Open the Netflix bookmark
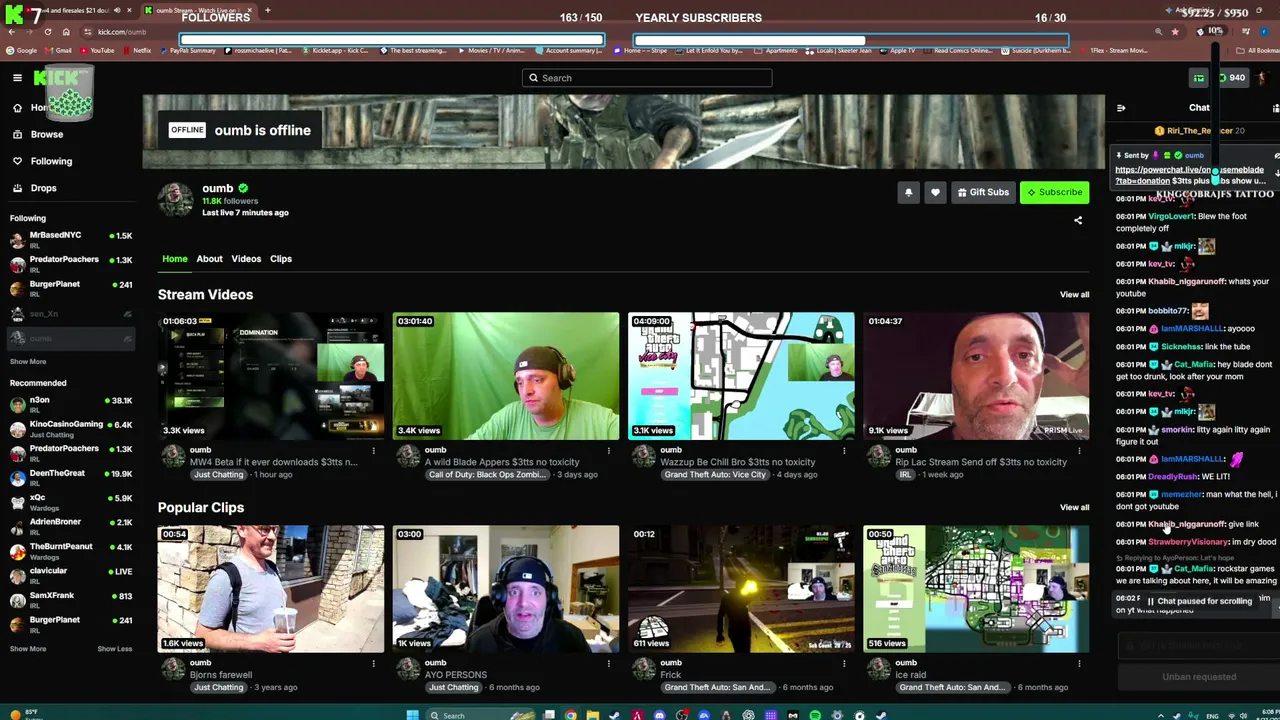 (x=136, y=50)
